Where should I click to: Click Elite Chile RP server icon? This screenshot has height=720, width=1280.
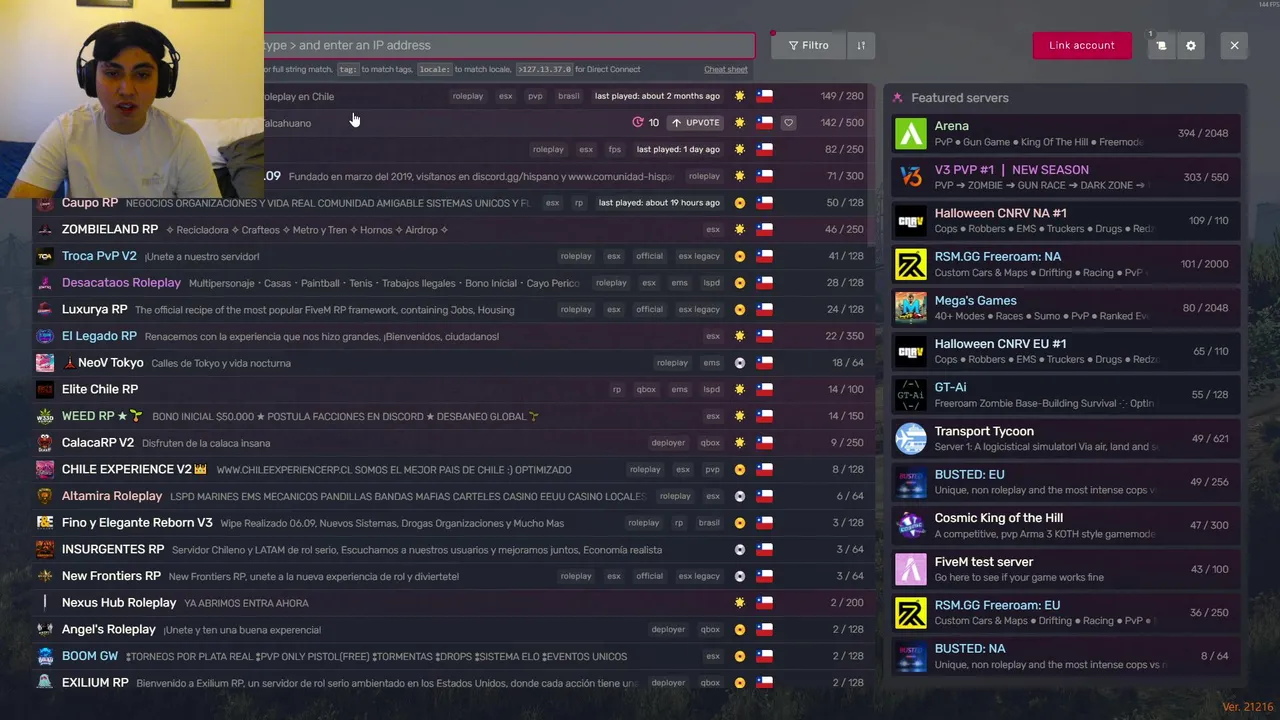click(x=45, y=389)
